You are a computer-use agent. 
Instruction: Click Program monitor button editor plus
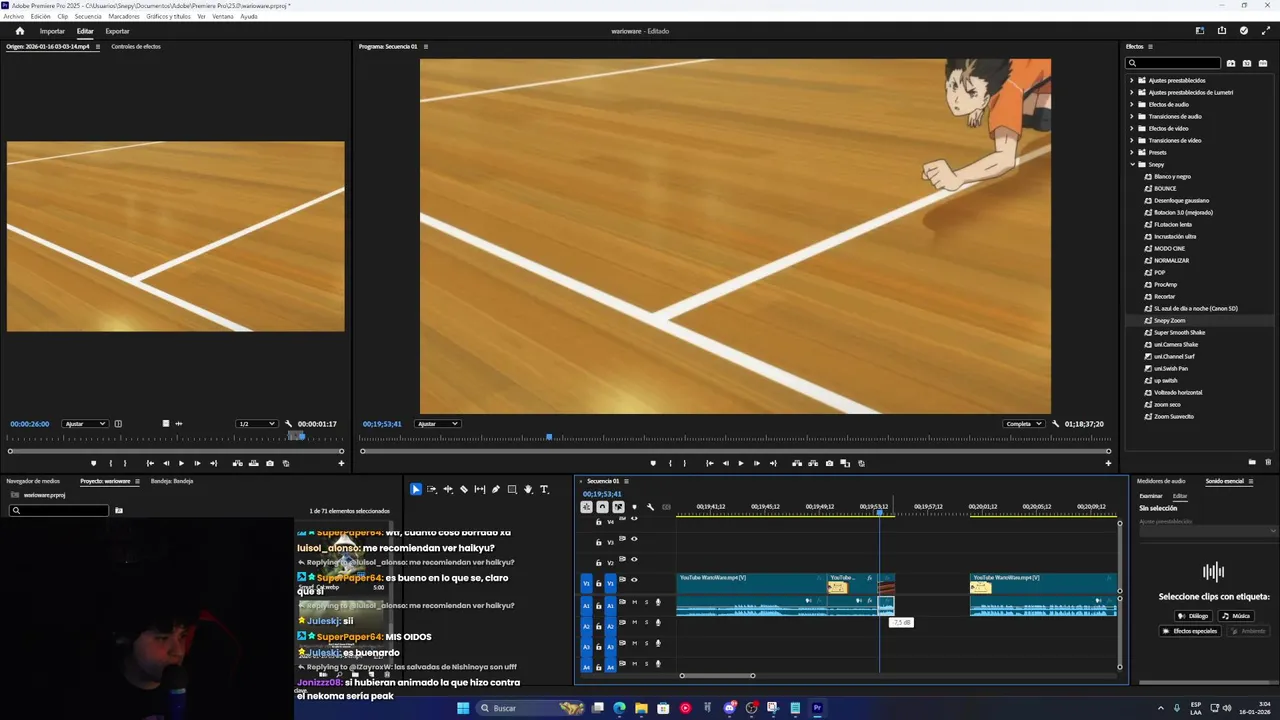(x=1108, y=463)
